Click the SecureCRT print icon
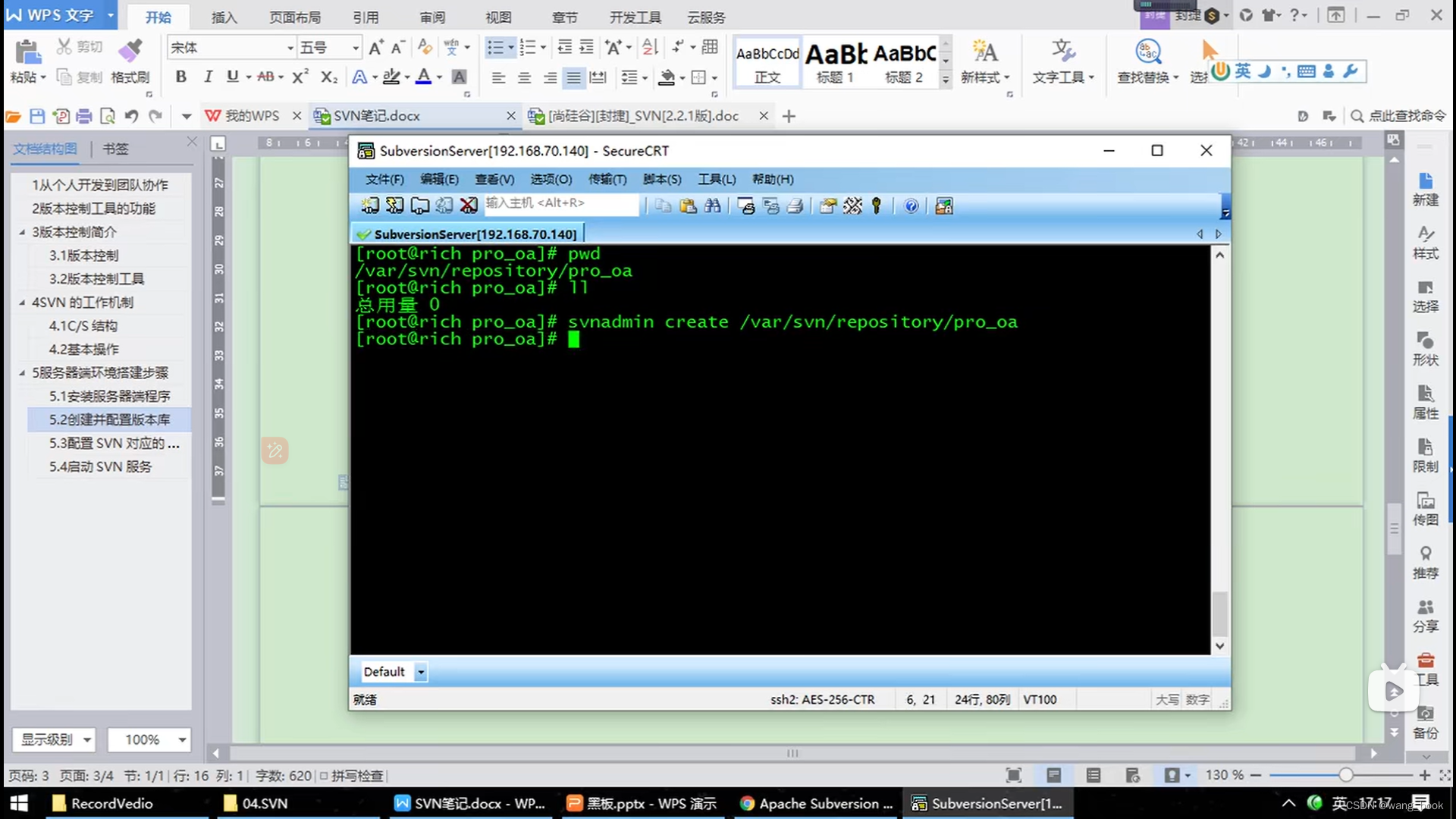The height and width of the screenshot is (819, 1456). point(795,206)
